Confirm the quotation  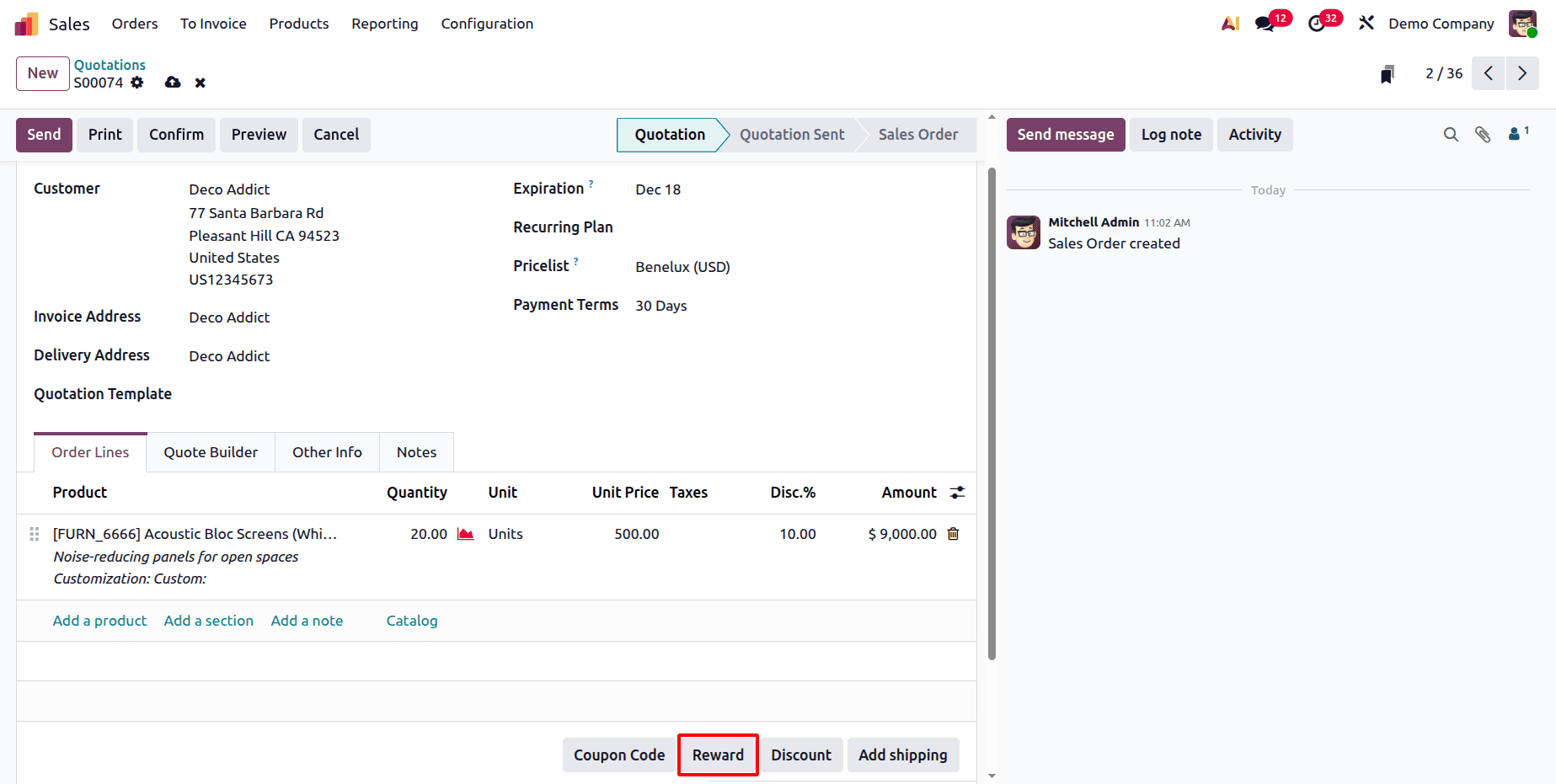[x=176, y=135]
